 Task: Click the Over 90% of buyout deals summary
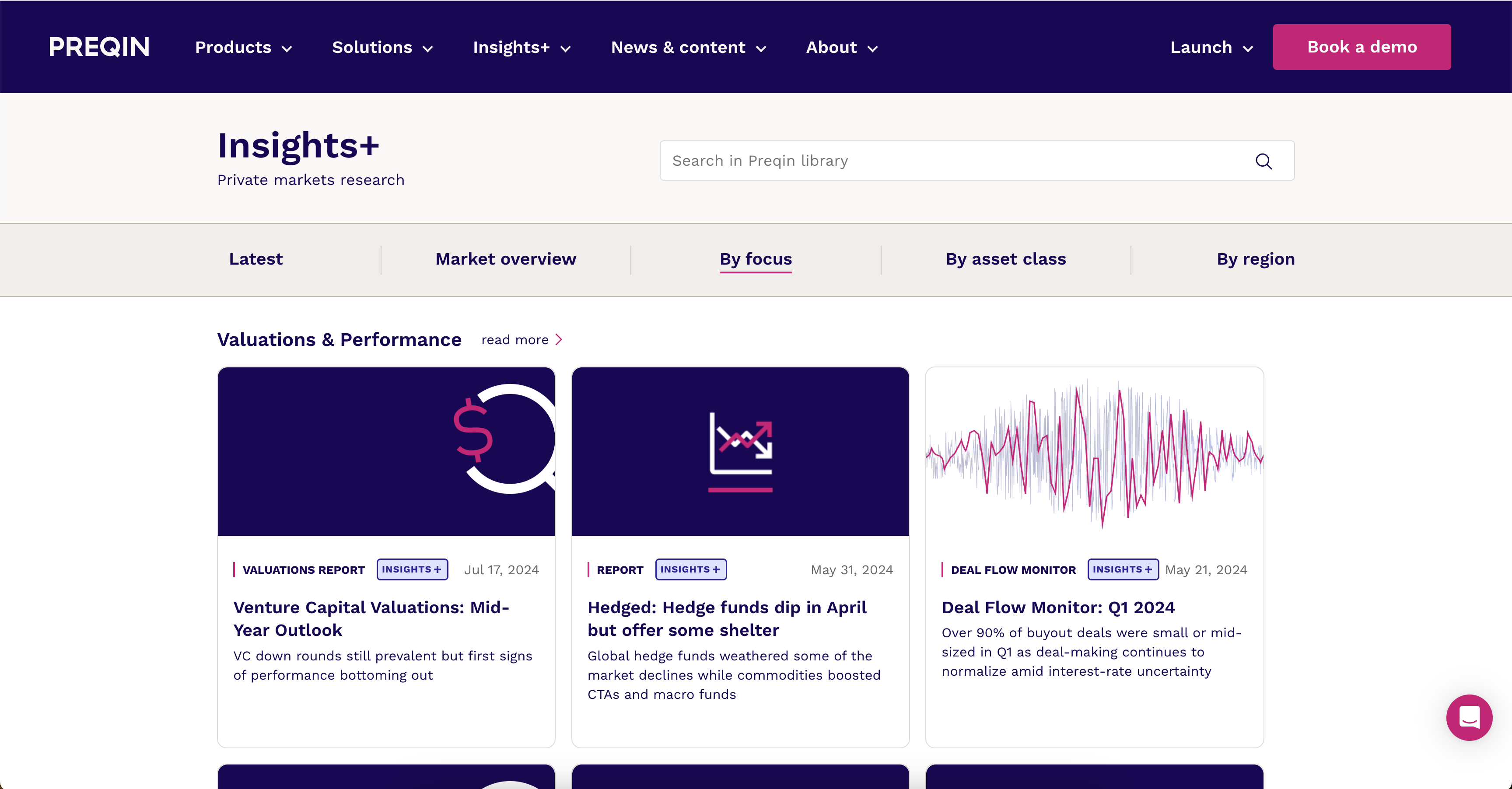1092,652
